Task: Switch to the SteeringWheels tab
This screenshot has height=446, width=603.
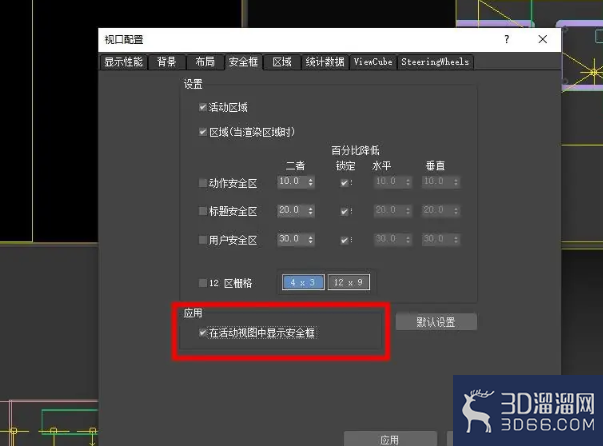Action: [435, 62]
